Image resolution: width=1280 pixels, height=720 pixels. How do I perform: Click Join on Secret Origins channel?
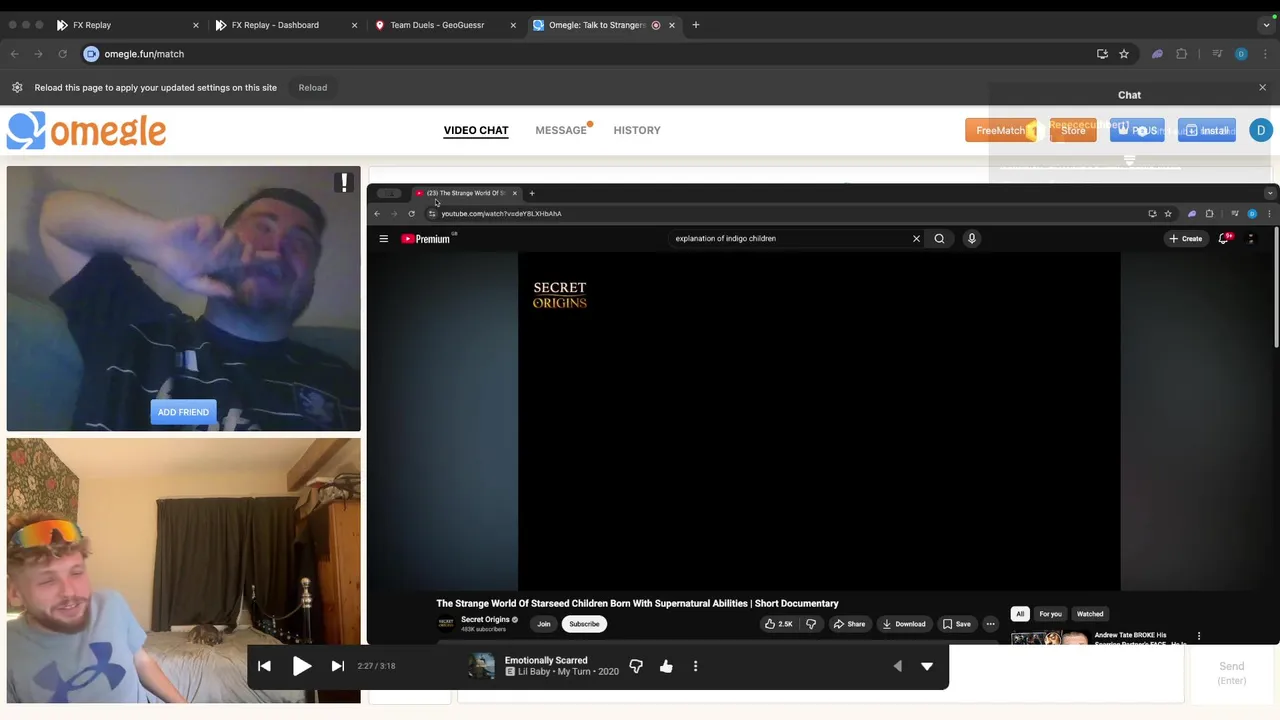coord(544,624)
